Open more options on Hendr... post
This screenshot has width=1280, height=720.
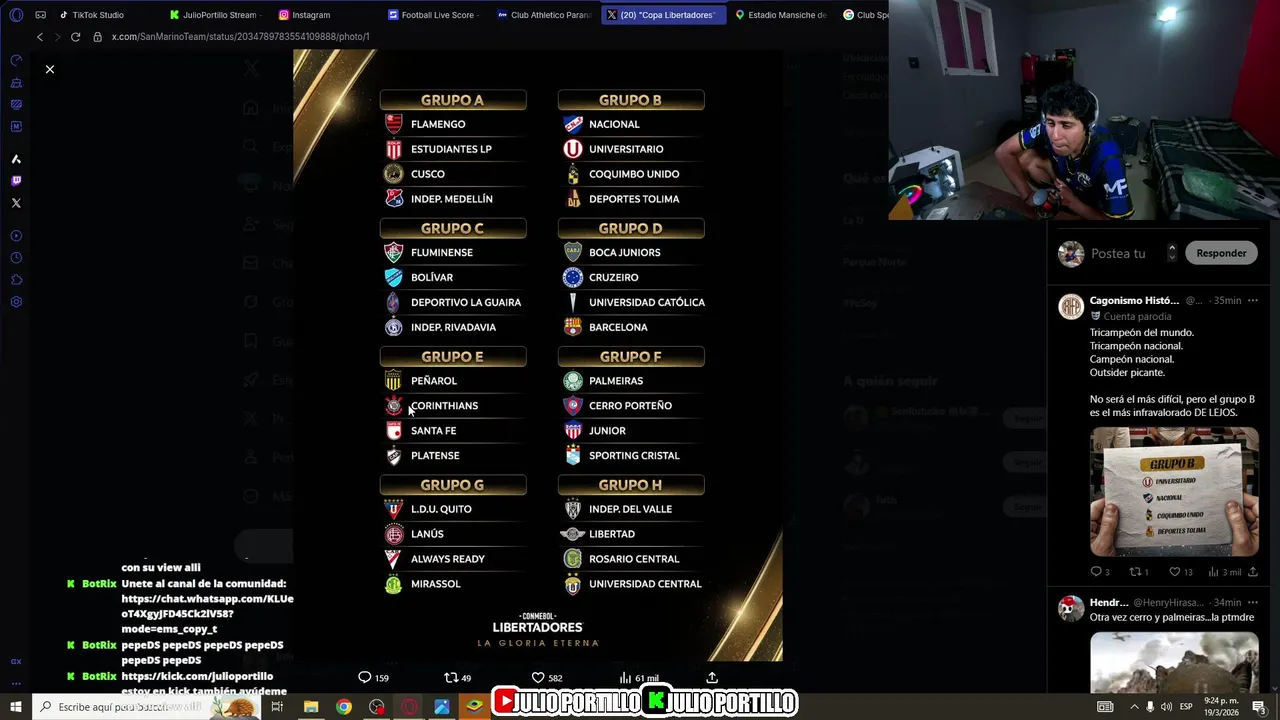(1252, 602)
